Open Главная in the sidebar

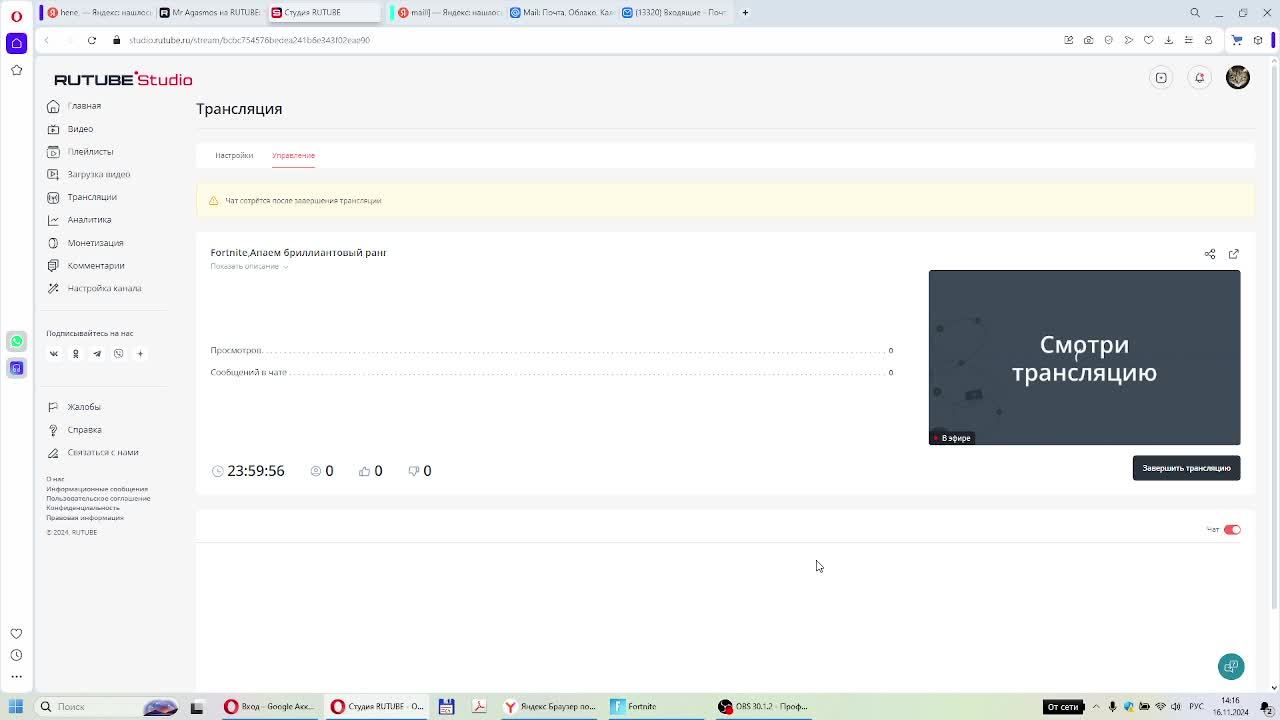tap(84, 106)
